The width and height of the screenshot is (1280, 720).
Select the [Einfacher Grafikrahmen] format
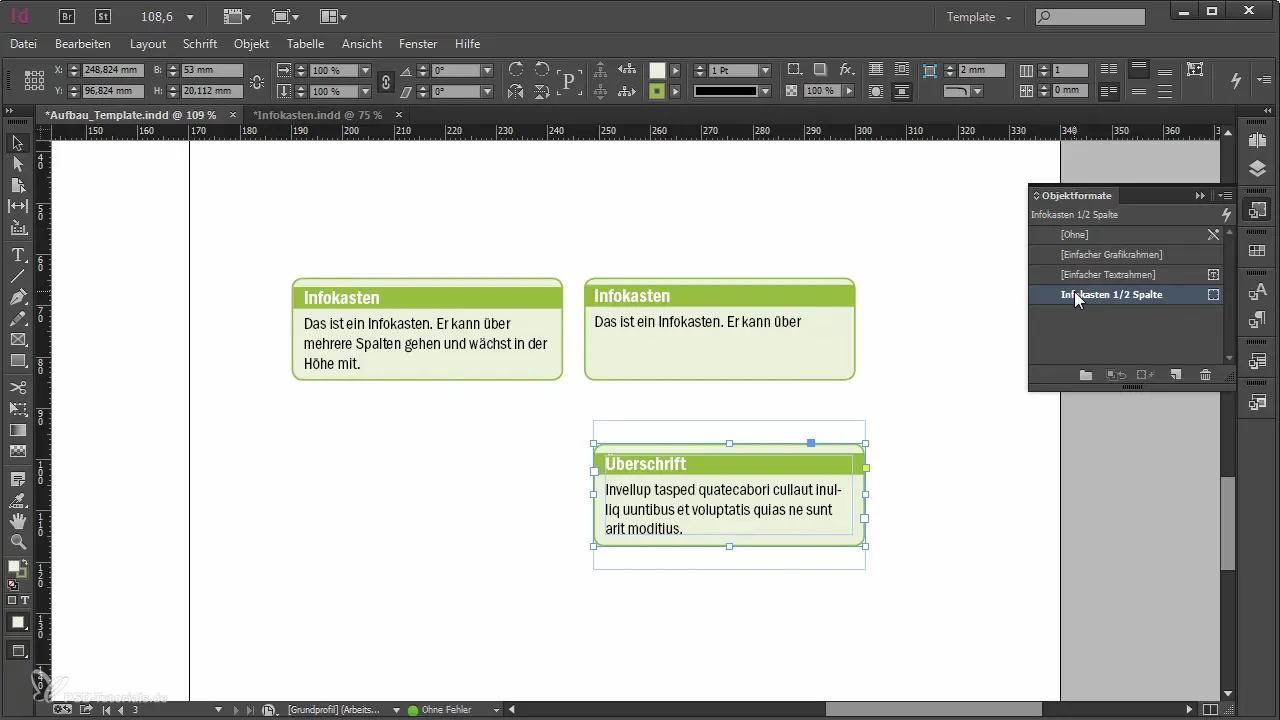tap(1126, 255)
